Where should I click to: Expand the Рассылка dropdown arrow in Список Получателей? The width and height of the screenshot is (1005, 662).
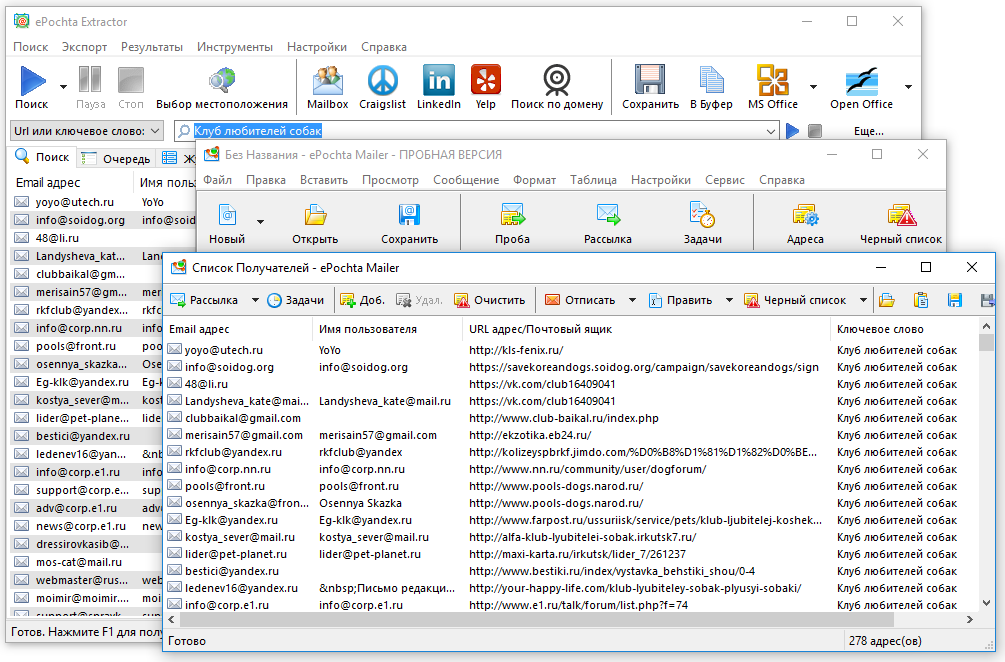coord(255,300)
